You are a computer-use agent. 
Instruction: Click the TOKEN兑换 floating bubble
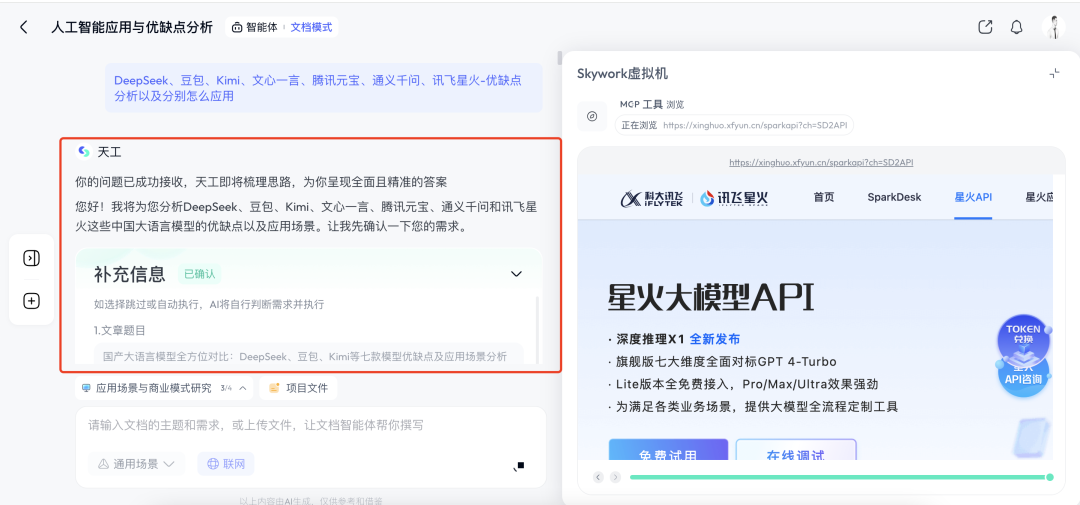1024,338
